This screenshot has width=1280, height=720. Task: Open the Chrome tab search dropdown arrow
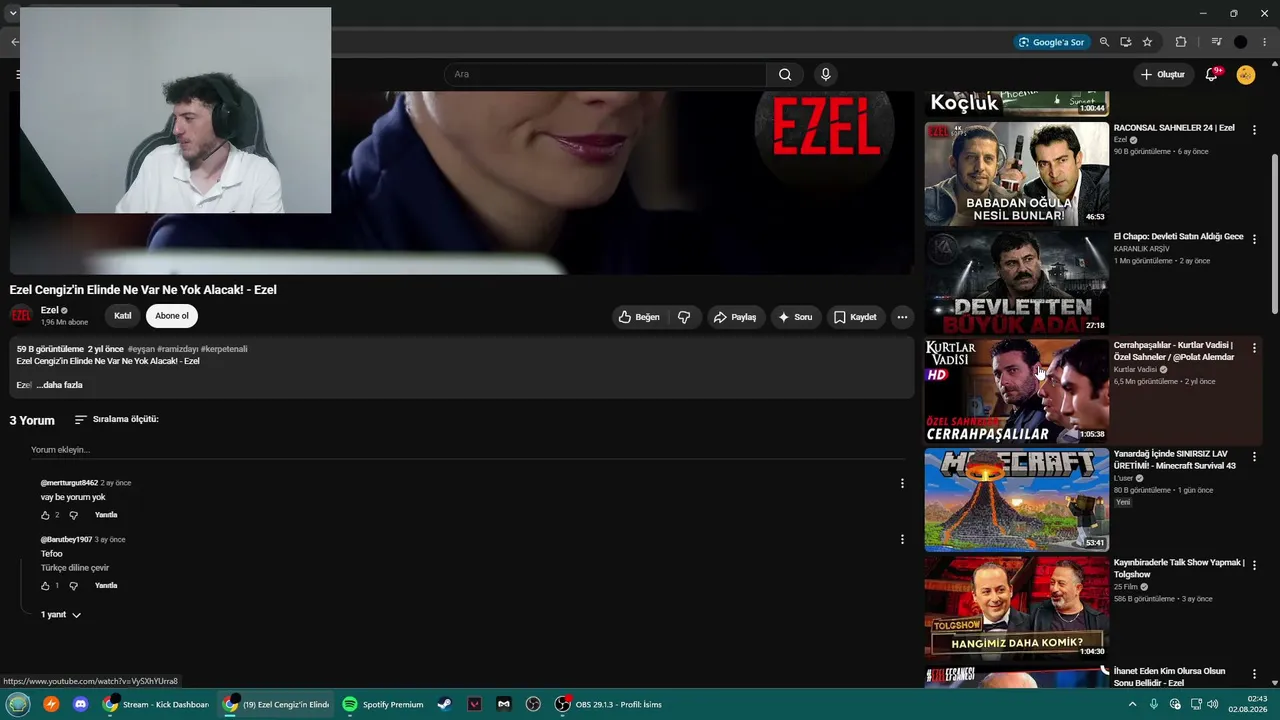point(13,13)
